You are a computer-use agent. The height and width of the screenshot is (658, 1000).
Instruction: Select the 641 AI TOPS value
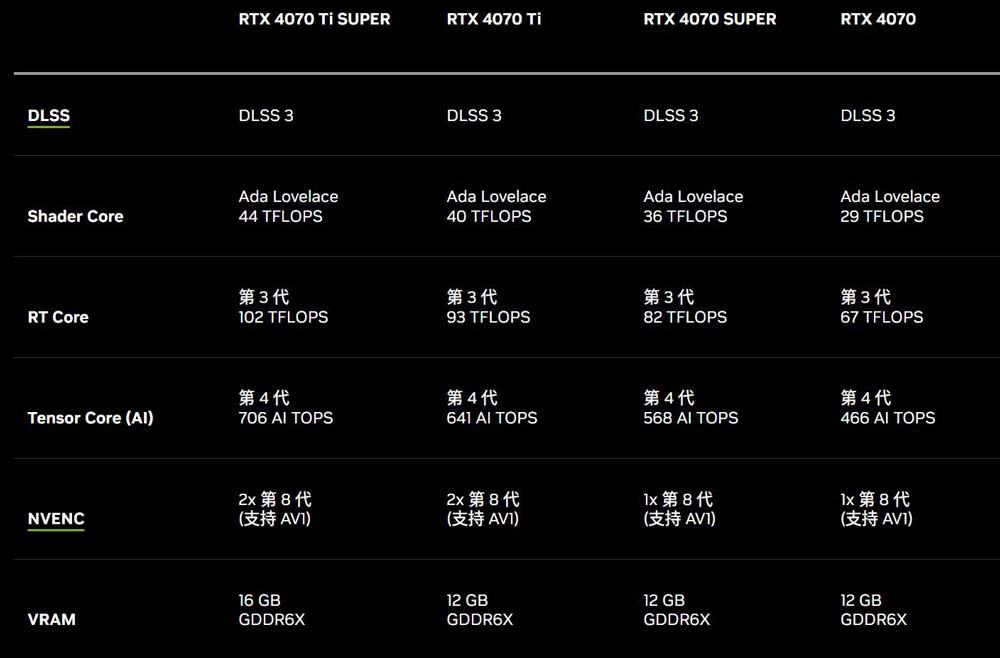click(x=492, y=418)
